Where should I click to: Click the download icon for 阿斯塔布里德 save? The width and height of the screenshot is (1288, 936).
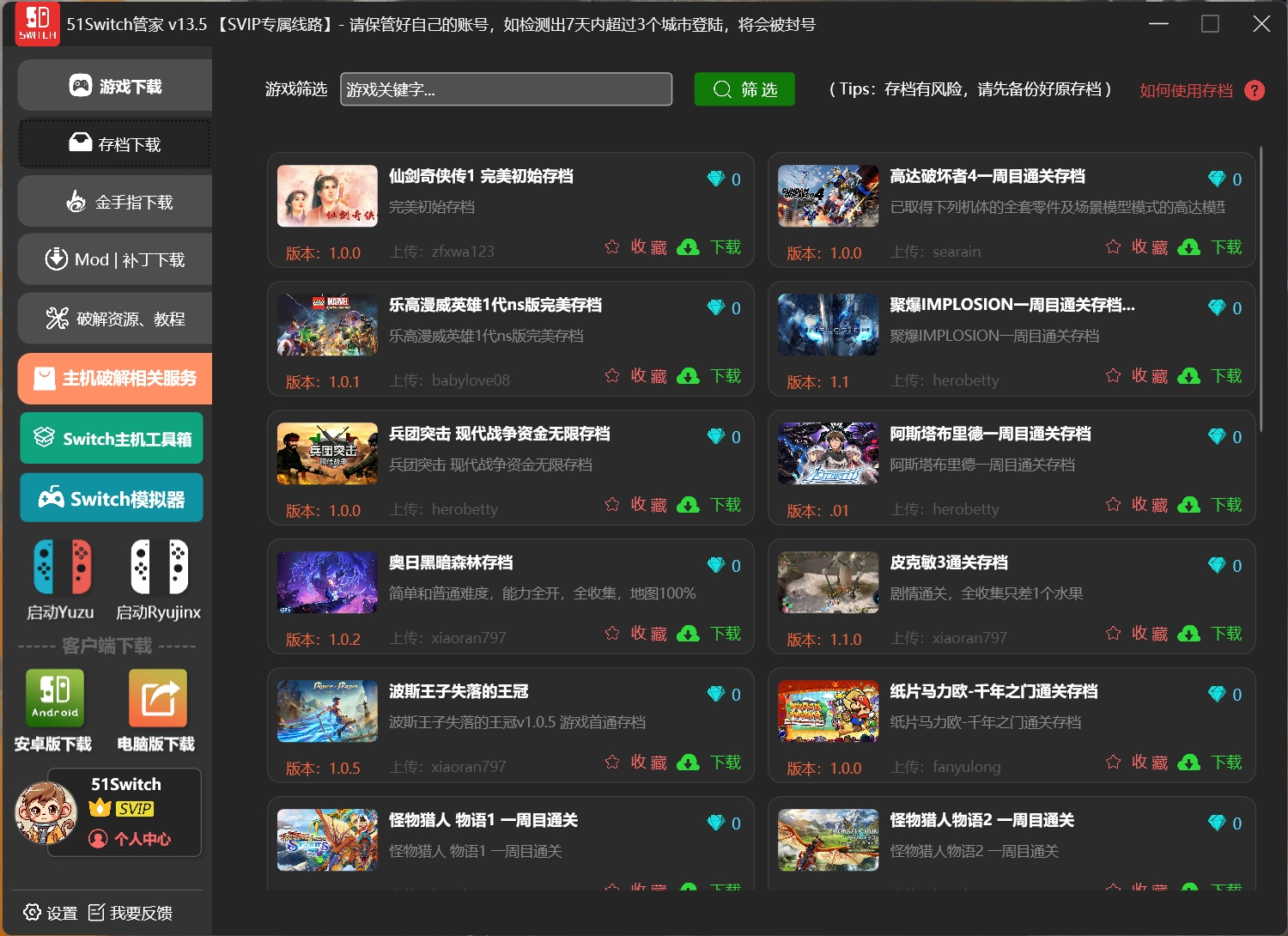pyautogui.click(x=1189, y=505)
